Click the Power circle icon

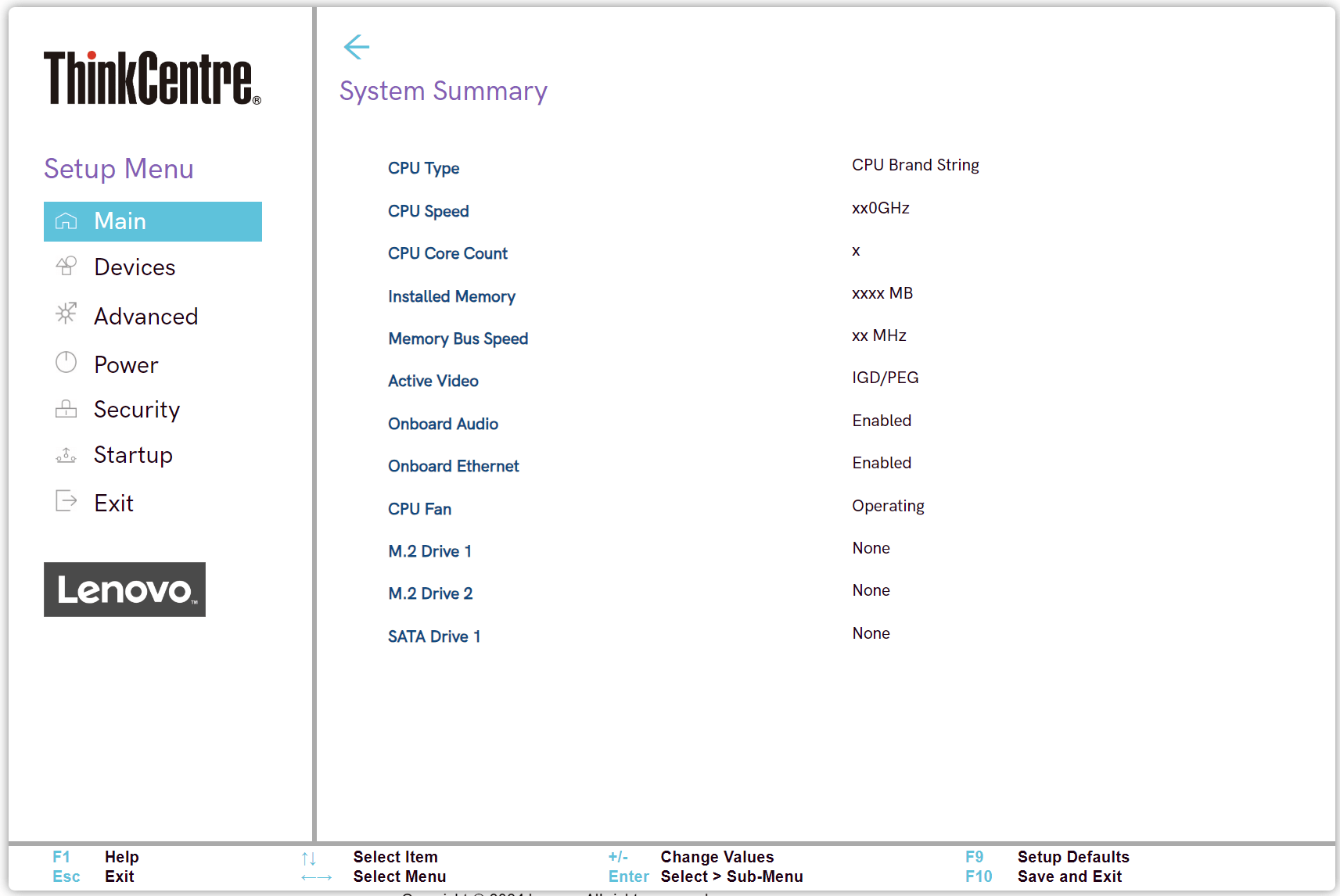[66, 362]
